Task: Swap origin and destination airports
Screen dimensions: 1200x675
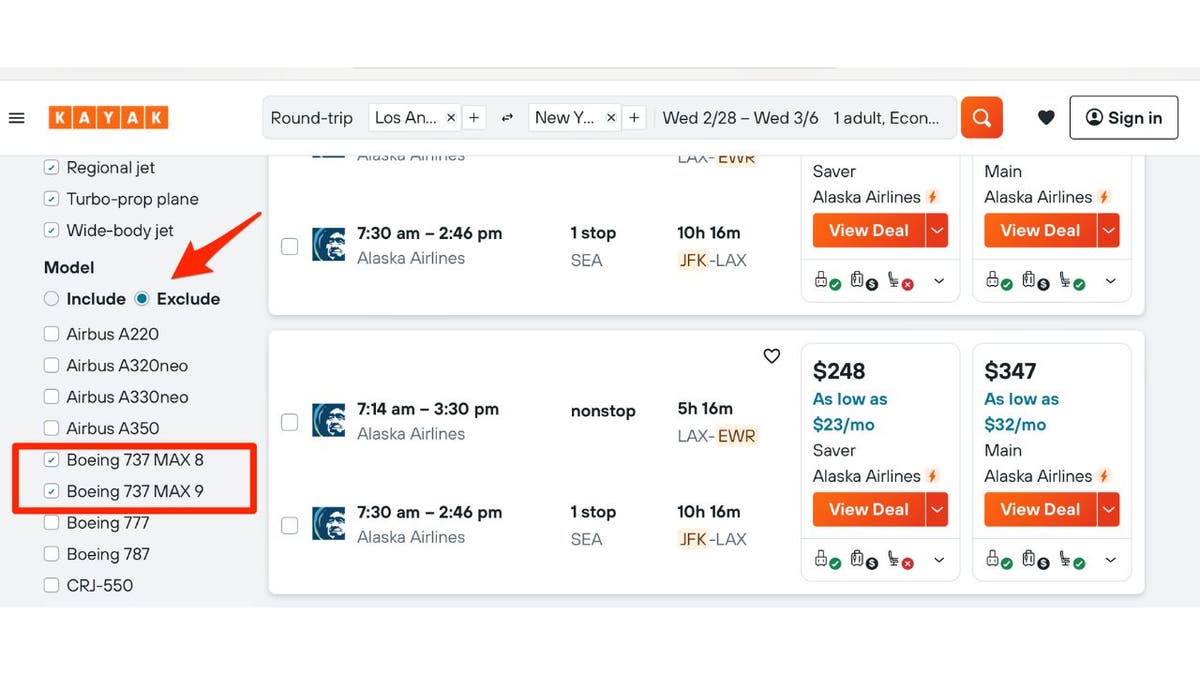Action: 507,118
